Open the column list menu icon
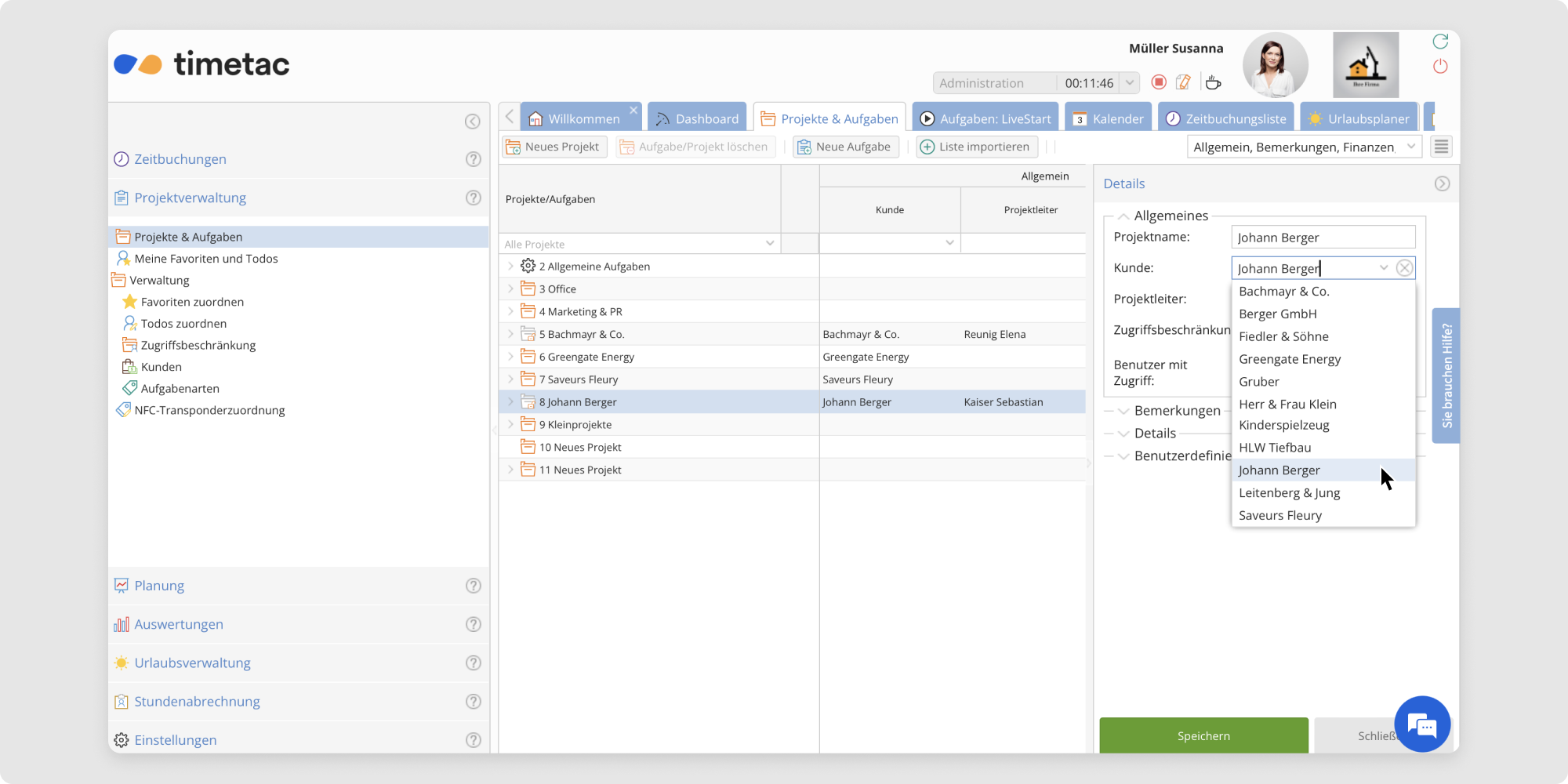The width and height of the screenshot is (1568, 784). coord(1441,147)
